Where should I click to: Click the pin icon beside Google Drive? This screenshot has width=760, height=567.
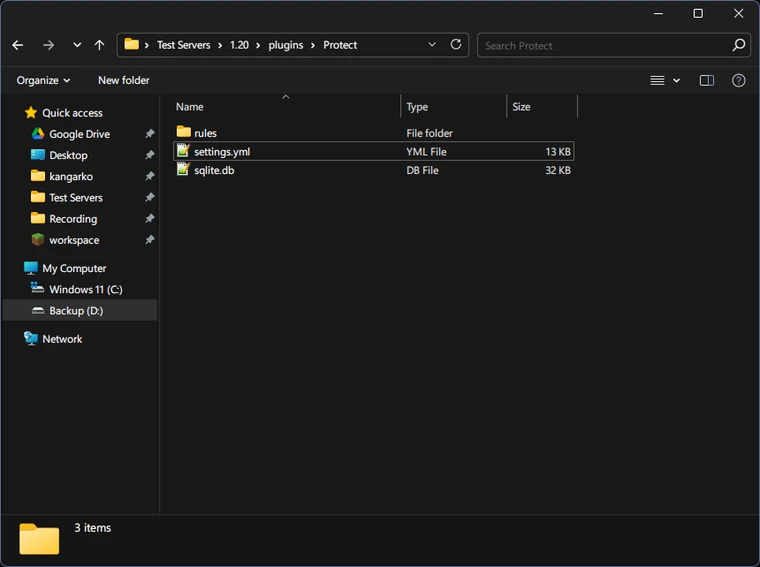coord(150,134)
